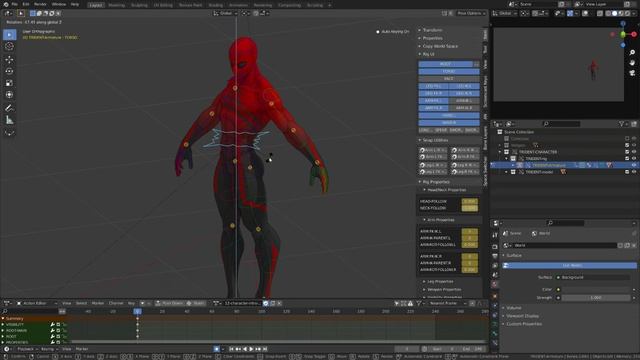Click the pan hand gizmo in small viewport

[632, 63]
